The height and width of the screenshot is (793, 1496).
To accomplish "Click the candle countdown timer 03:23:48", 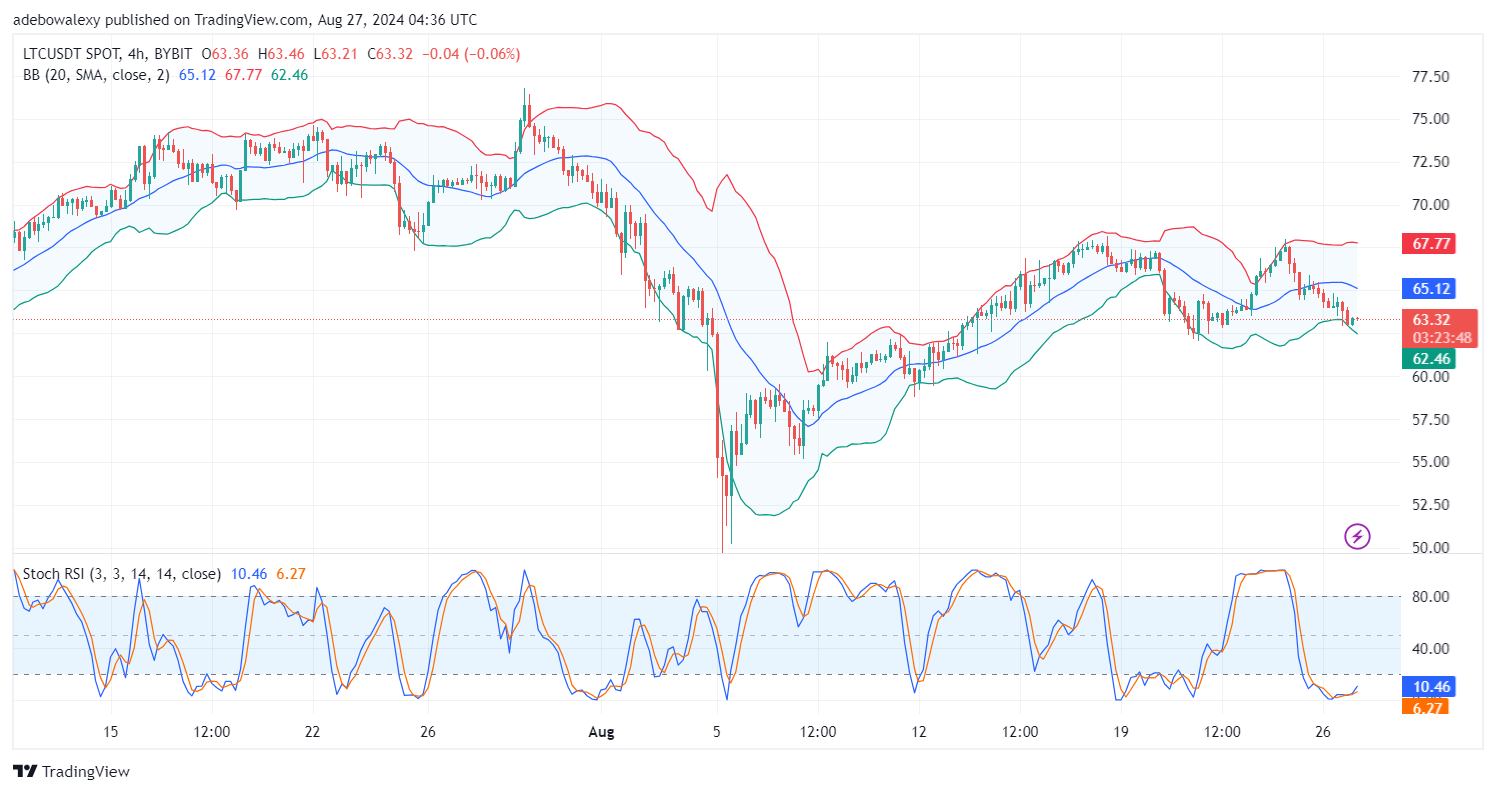I will click(1441, 338).
